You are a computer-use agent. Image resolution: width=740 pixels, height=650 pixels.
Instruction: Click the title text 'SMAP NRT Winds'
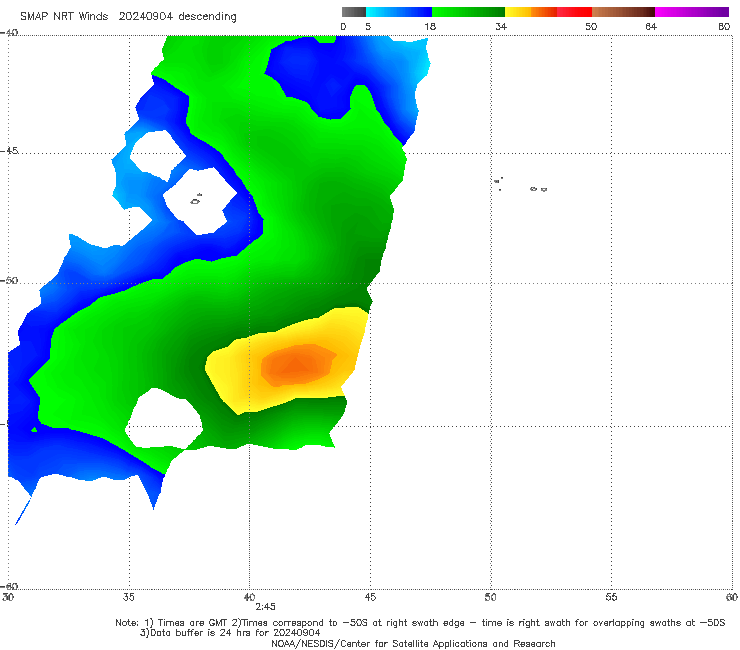(x=64, y=16)
